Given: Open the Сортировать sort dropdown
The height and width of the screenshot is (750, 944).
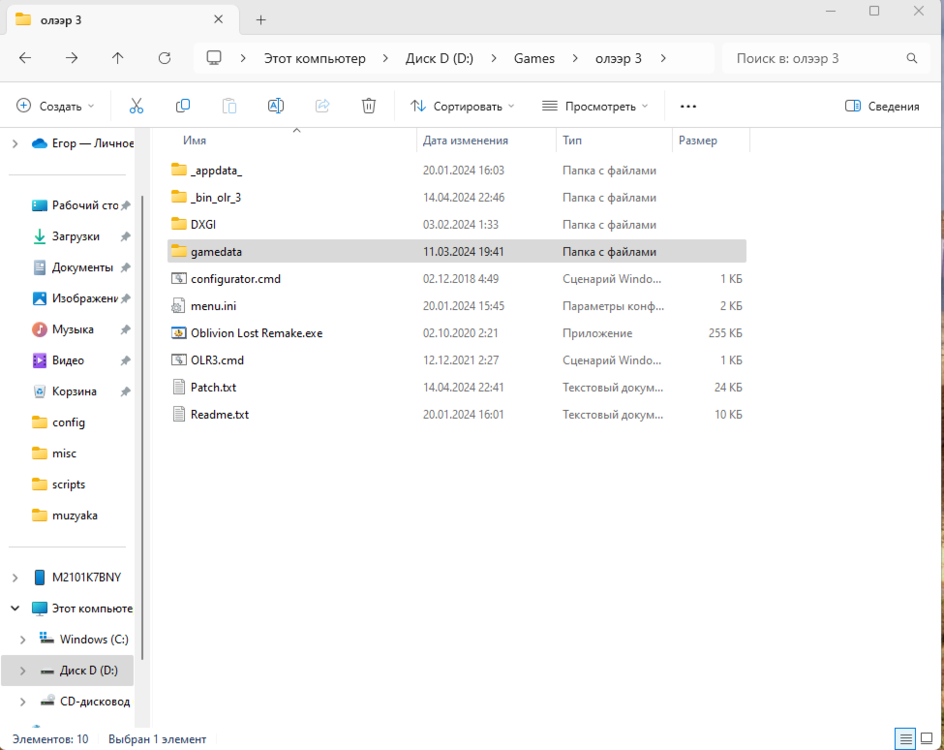Looking at the screenshot, I should click(x=462, y=106).
